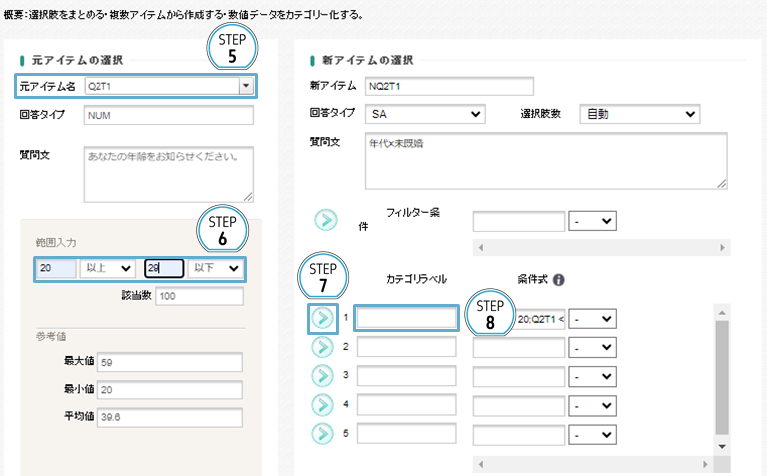The height and width of the screenshot is (476, 767).
Task: Click the range lower value field showing 20
Action: [55, 268]
